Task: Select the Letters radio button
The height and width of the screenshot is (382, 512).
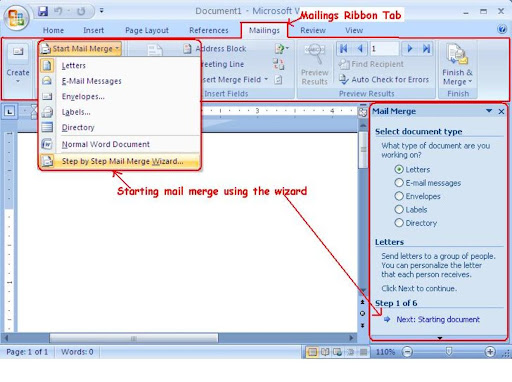Action: coord(399,169)
